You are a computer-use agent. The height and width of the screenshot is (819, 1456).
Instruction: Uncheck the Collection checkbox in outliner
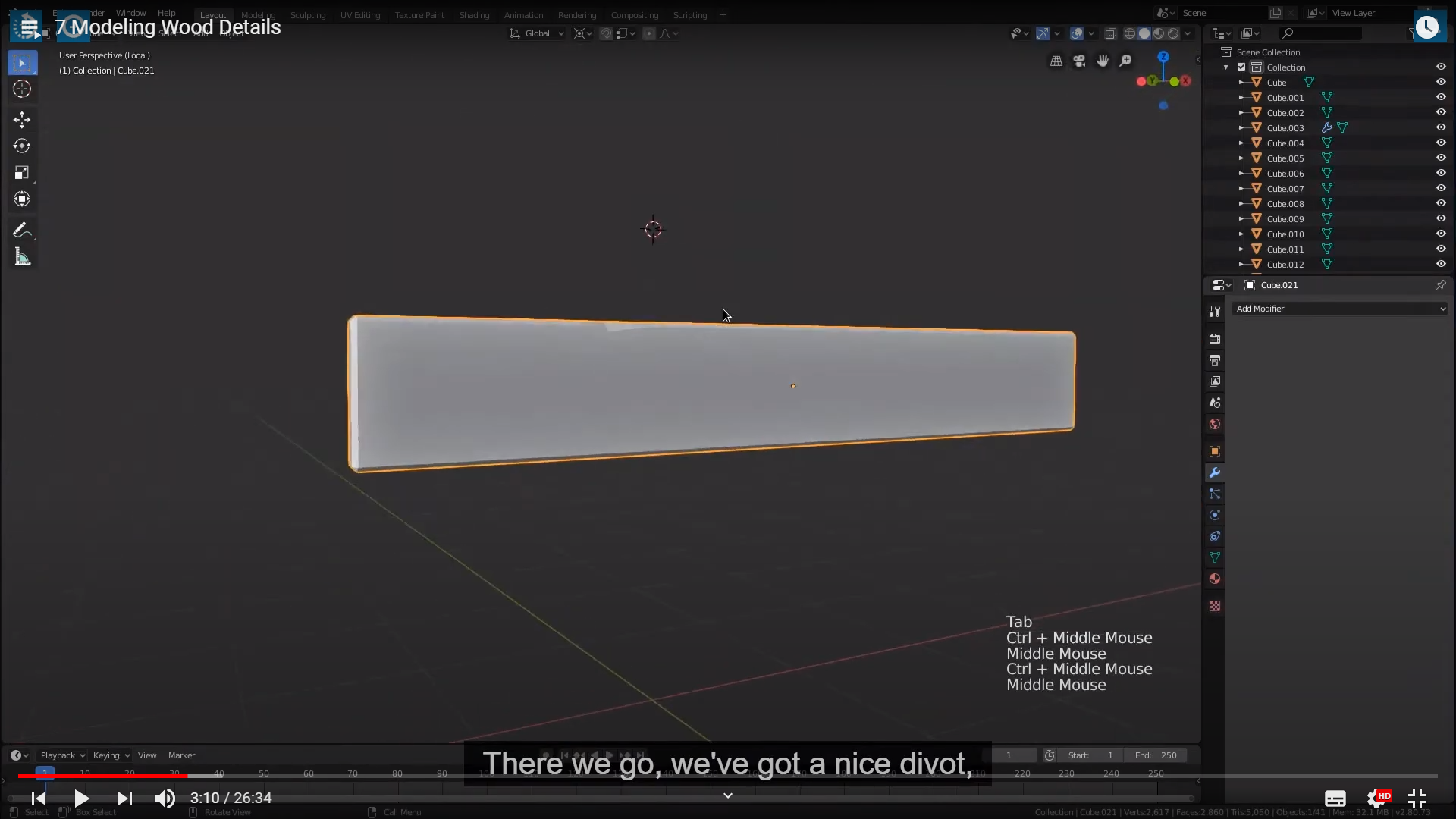(1241, 67)
